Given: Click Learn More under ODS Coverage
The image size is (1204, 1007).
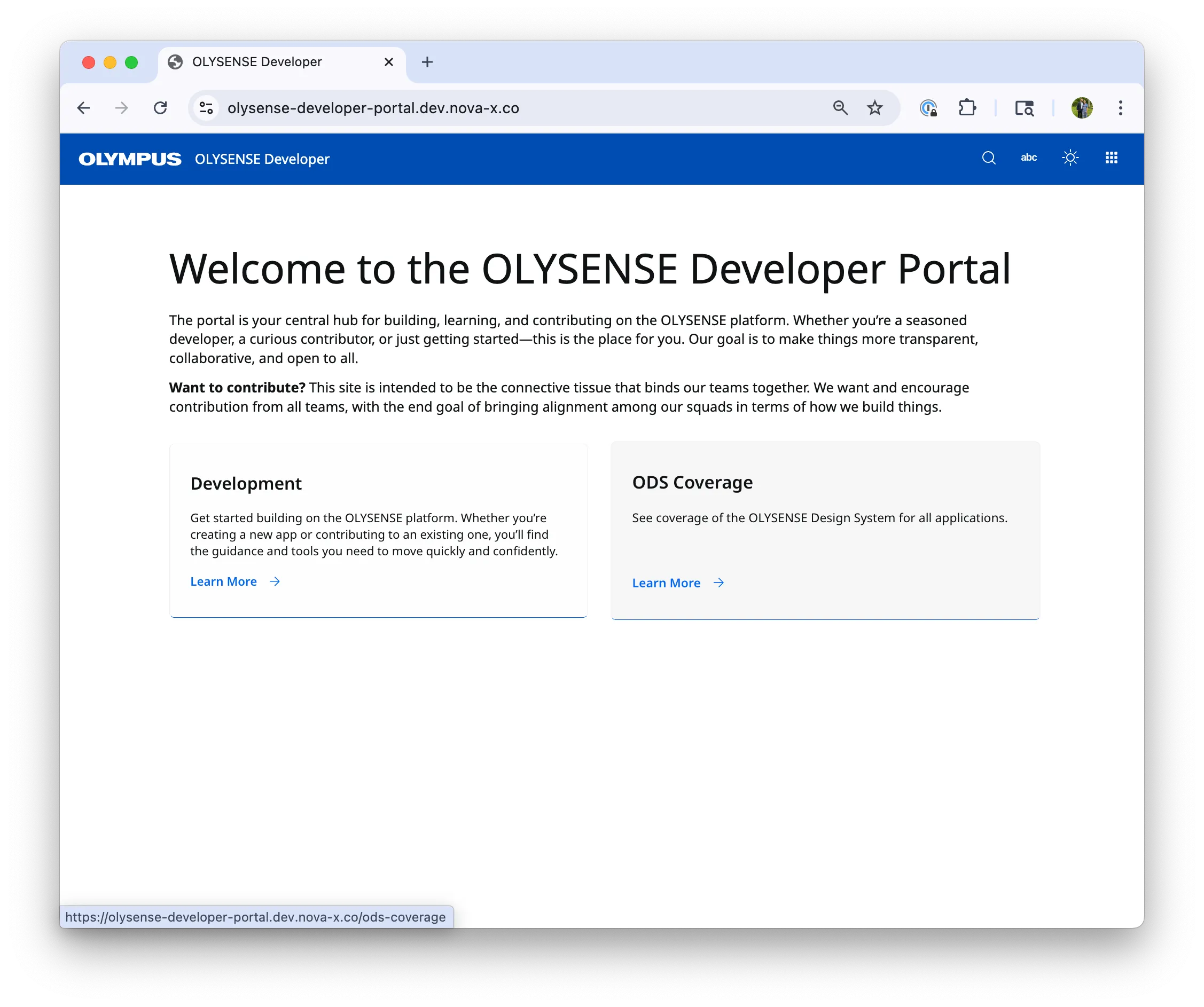Looking at the screenshot, I should pos(666,583).
